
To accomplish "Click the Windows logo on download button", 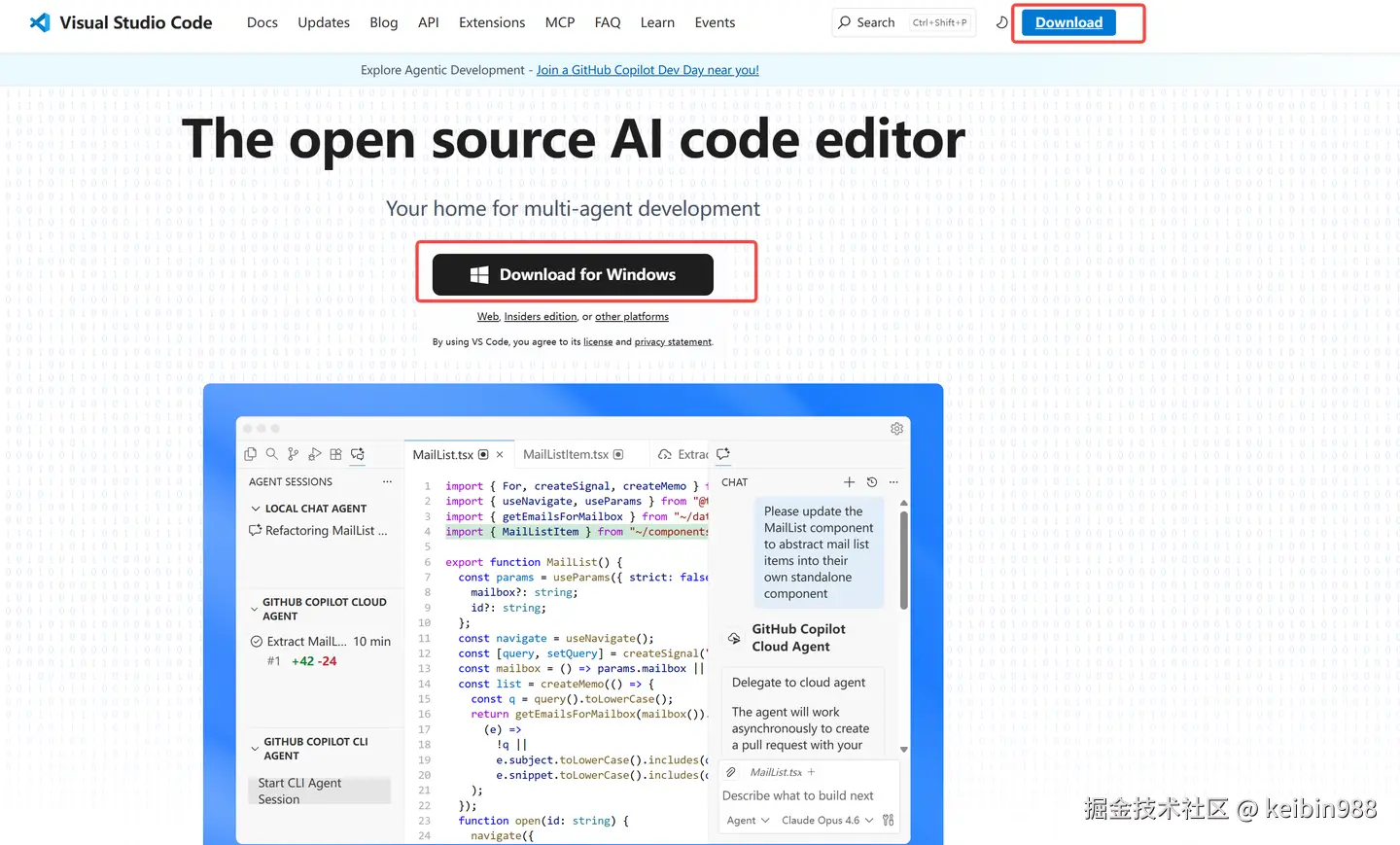I will tap(478, 275).
